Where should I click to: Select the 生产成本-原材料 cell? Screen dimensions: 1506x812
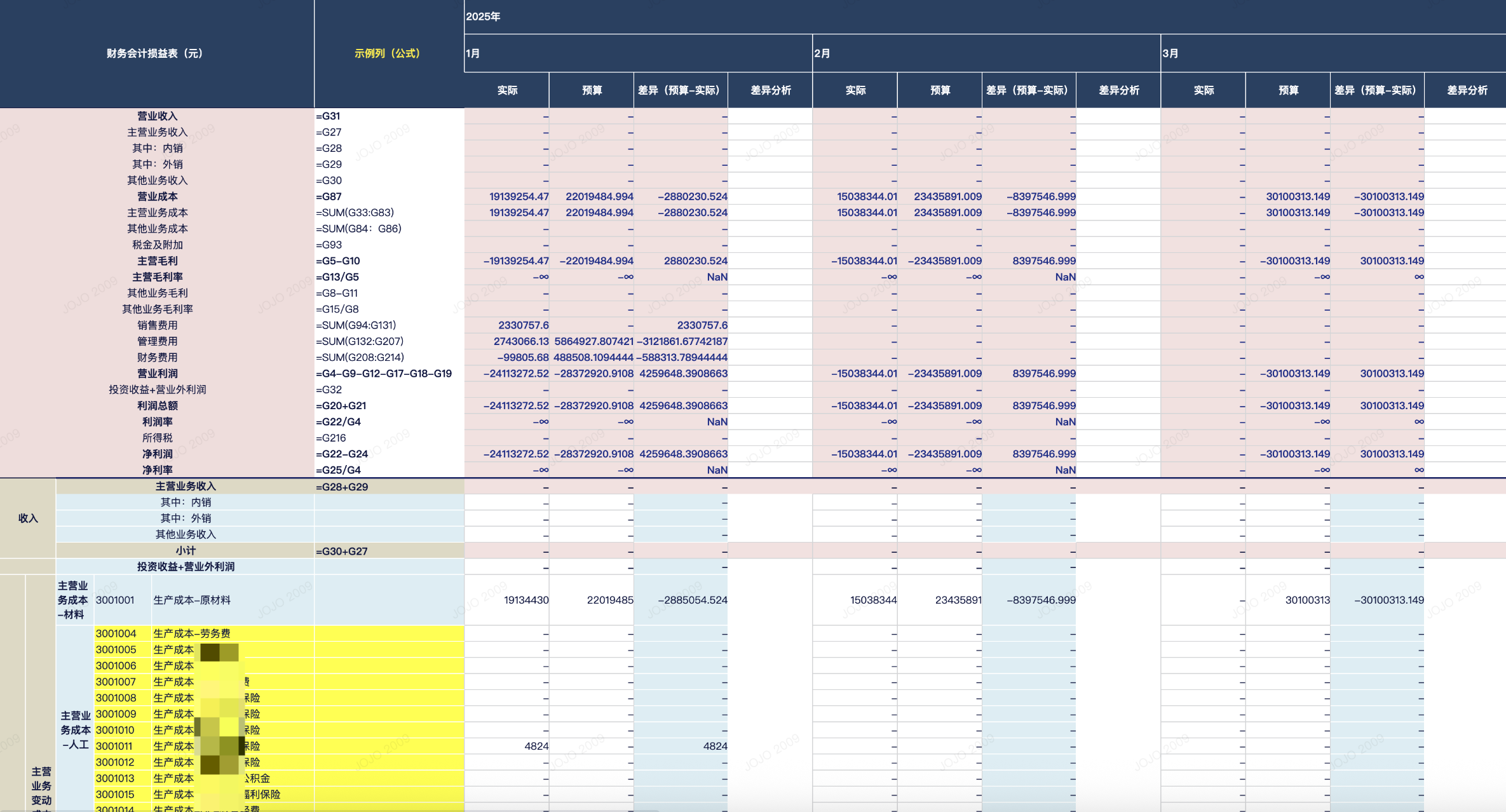tap(192, 600)
